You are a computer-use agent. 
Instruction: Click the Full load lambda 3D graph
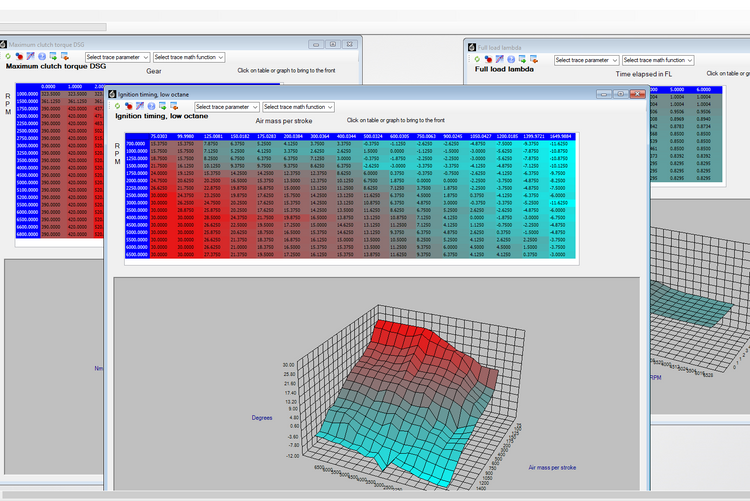tap(699, 306)
